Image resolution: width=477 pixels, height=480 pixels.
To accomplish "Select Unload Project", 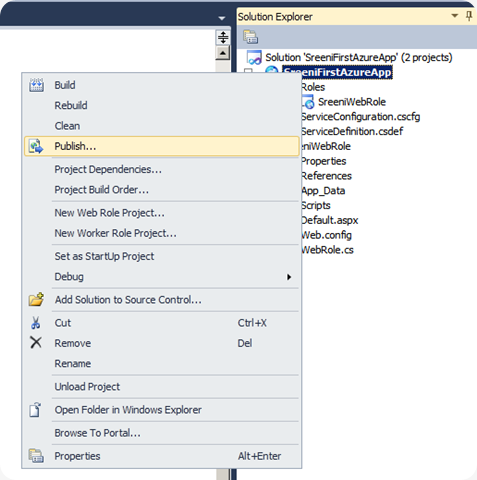I will (x=162, y=387).
